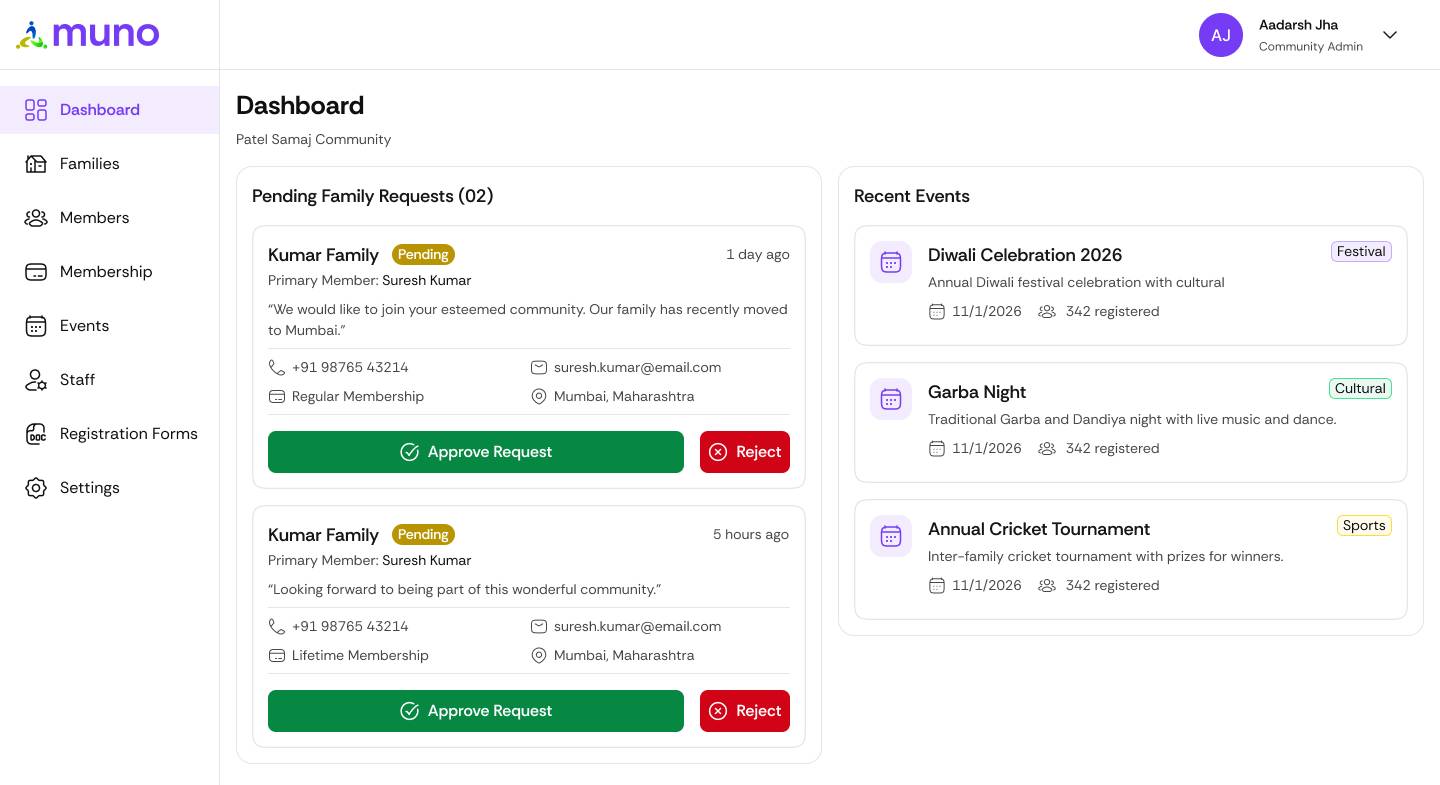Click "342 registered" under Diwali Celebration
This screenshot has width=1440, height=785.
point(1112,311)
